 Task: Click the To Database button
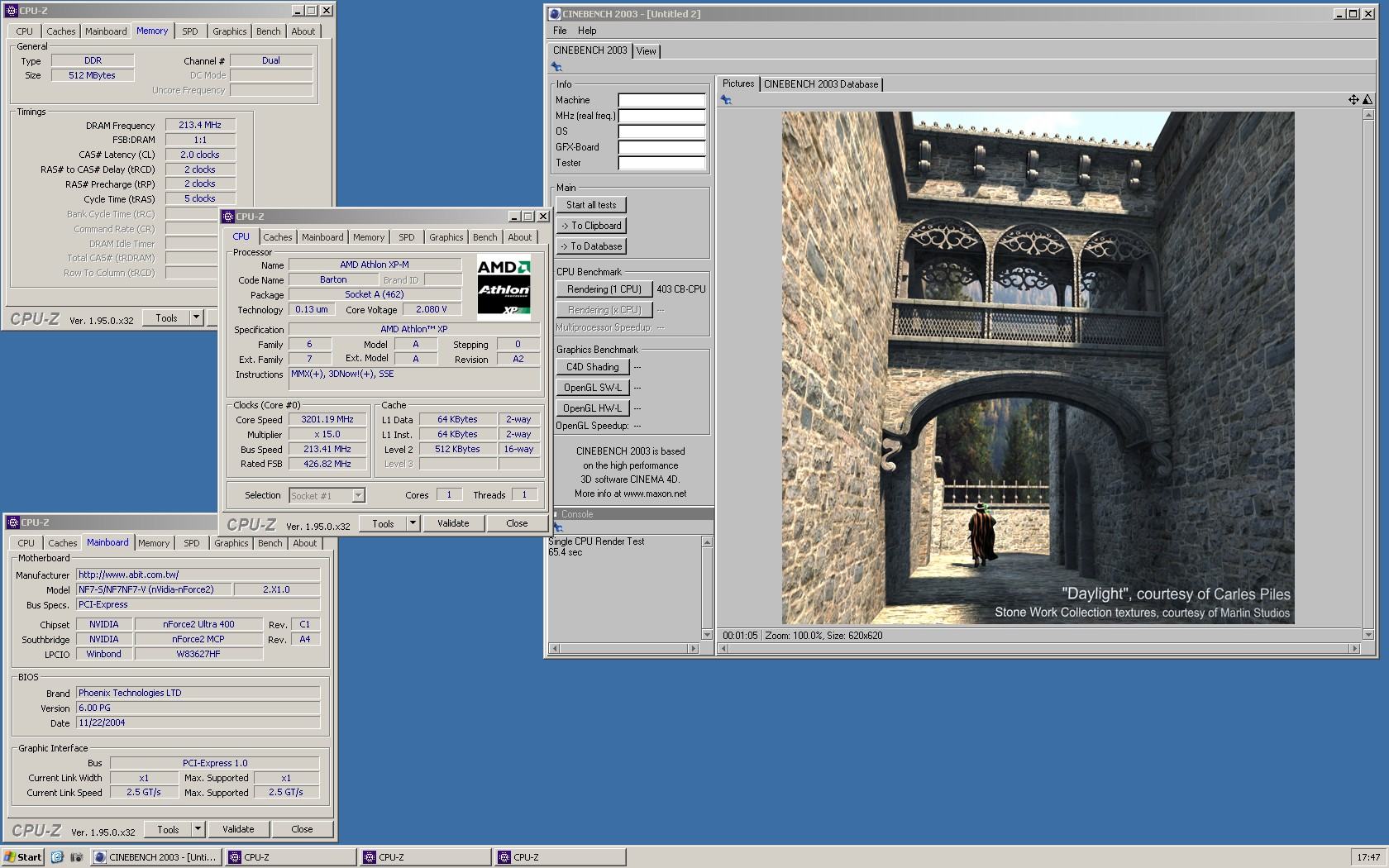pyautogui.click(x=591, y=246)
